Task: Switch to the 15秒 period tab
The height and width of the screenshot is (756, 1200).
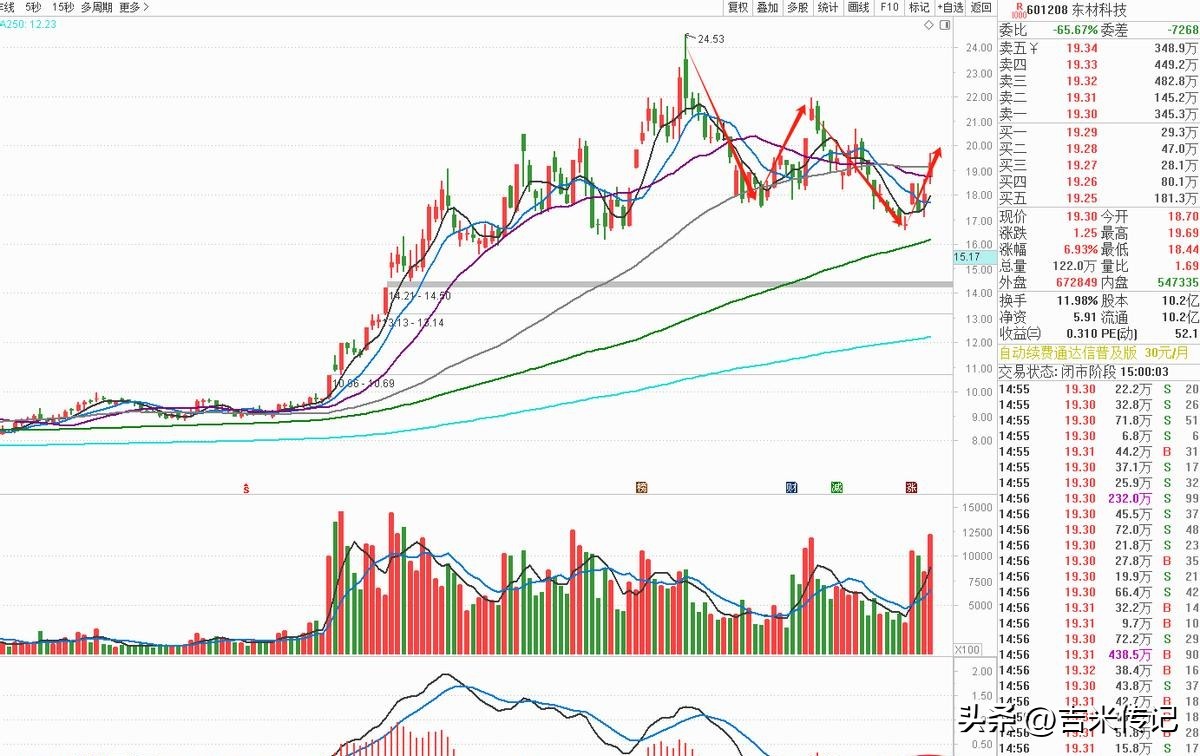Action: pos(63,7)
